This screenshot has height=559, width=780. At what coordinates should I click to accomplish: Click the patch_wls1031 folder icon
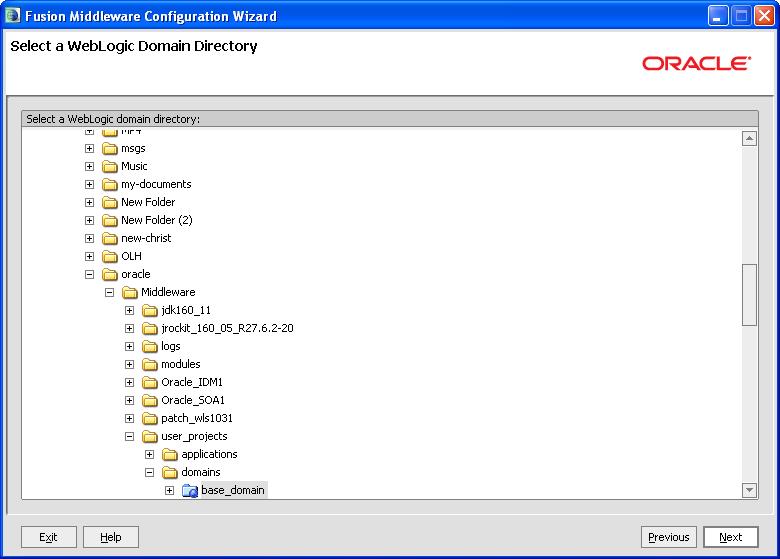tap(149, 419)
